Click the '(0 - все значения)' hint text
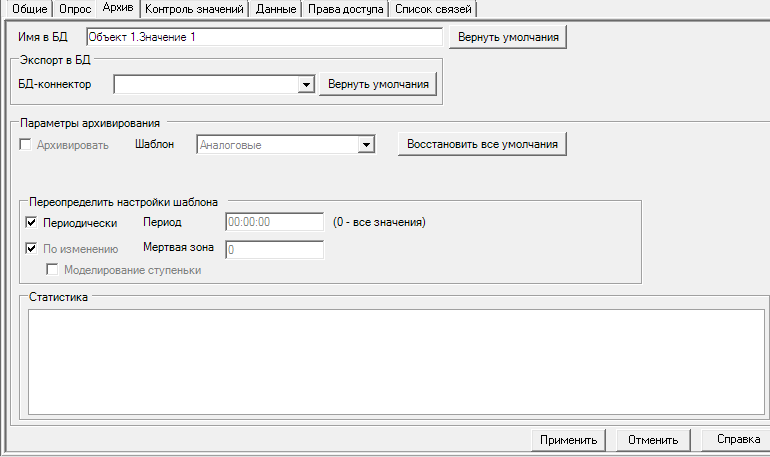This screenshot has width=770, height=457. coord(379,222)
